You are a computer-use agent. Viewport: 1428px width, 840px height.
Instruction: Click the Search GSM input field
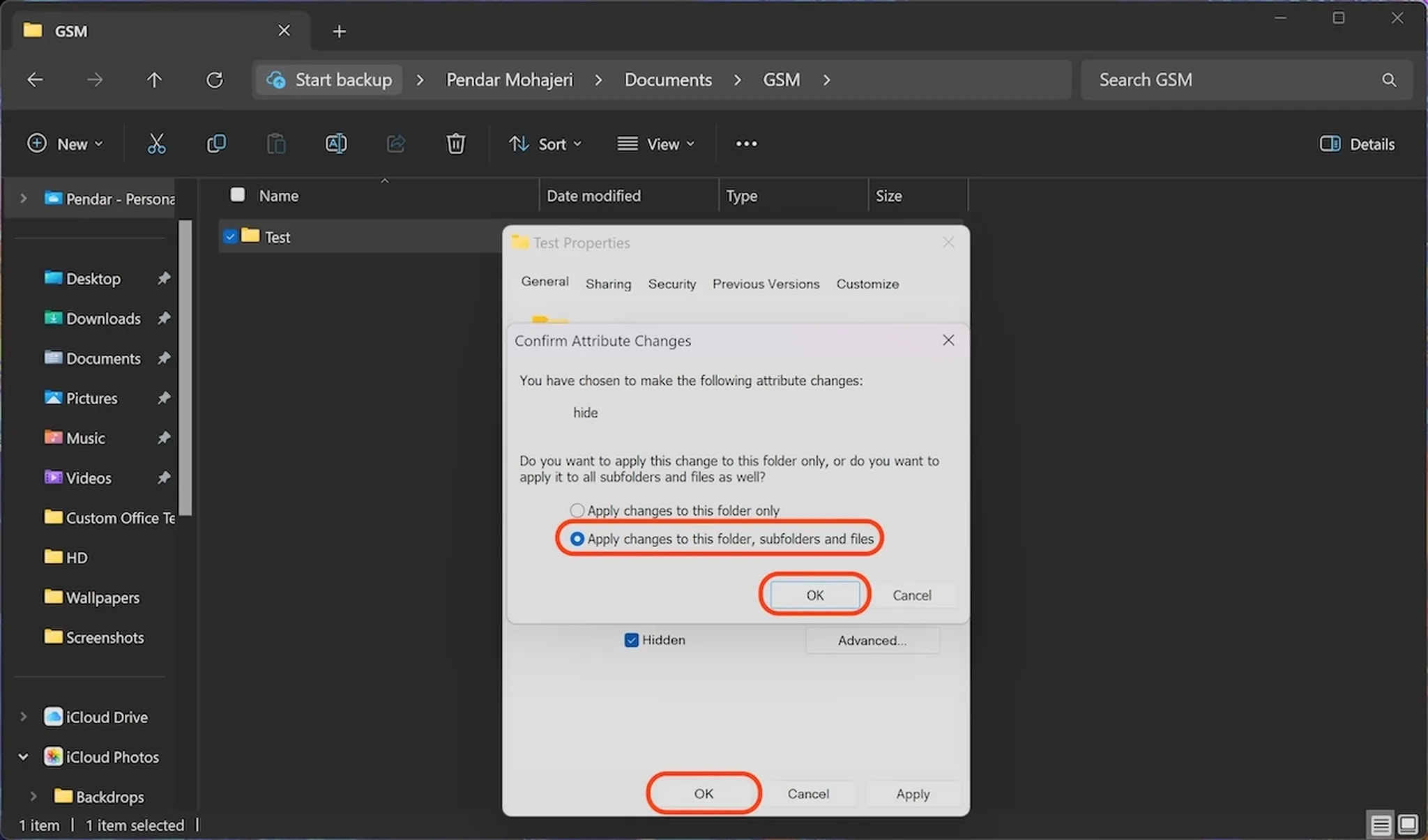pyautogui.click(x=1227, y=80)
